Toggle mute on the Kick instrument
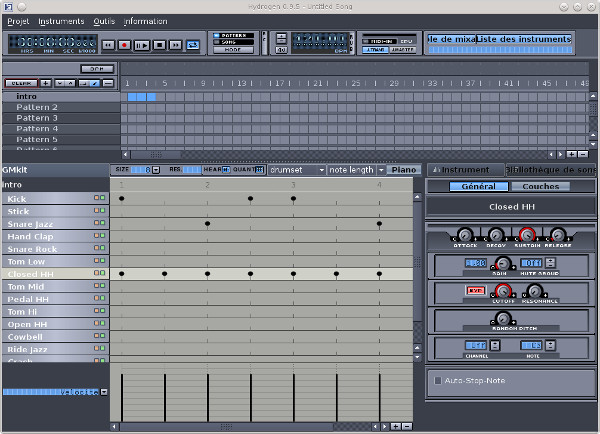Screen dimensions: 600x434 (95, 199)
